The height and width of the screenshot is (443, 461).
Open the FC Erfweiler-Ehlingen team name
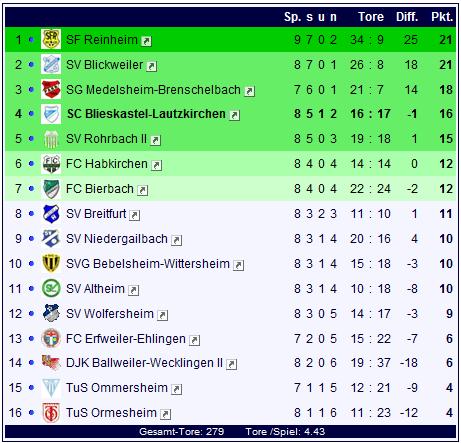point(126,339)
